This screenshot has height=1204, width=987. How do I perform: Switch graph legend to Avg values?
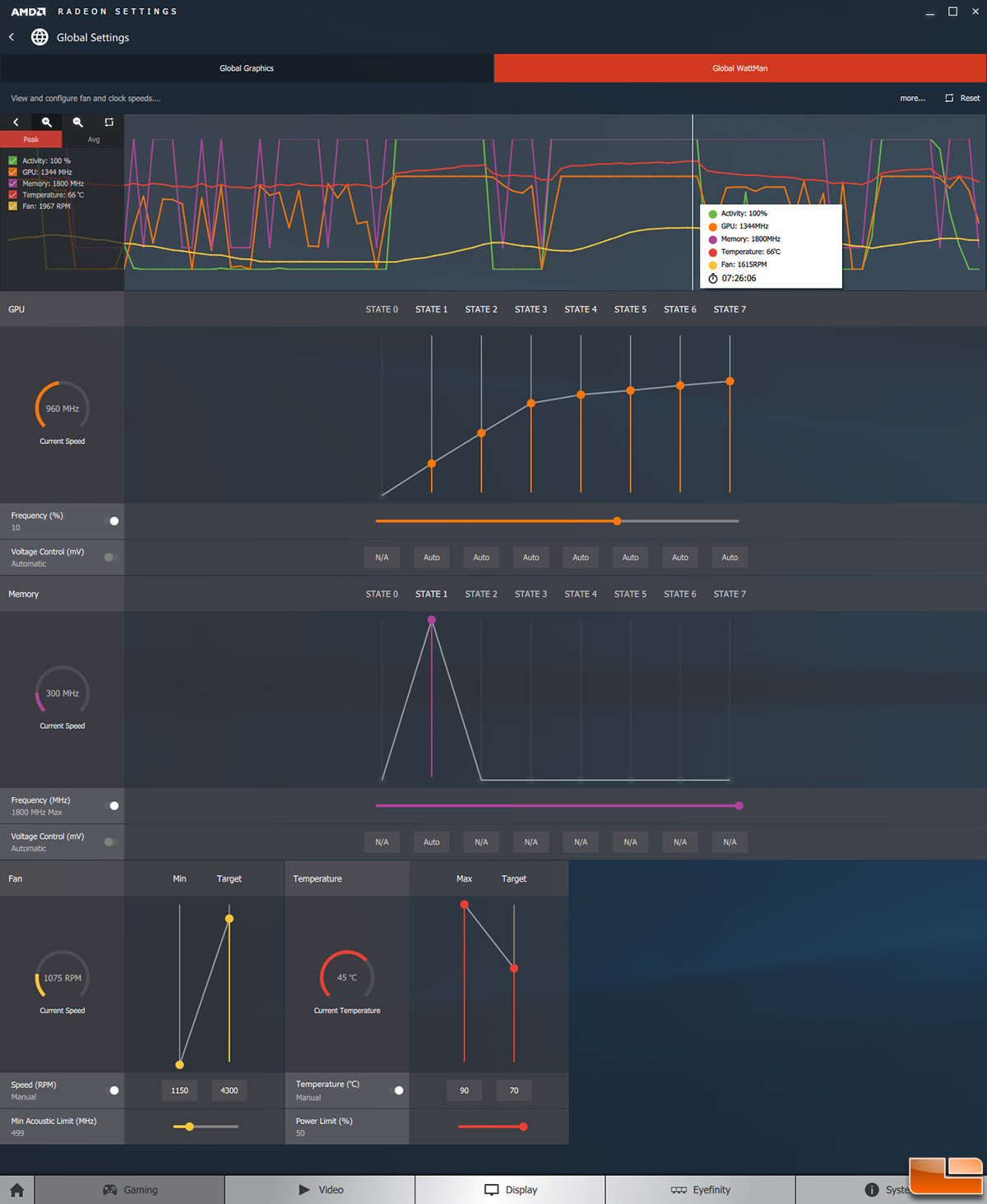point(93,140)
